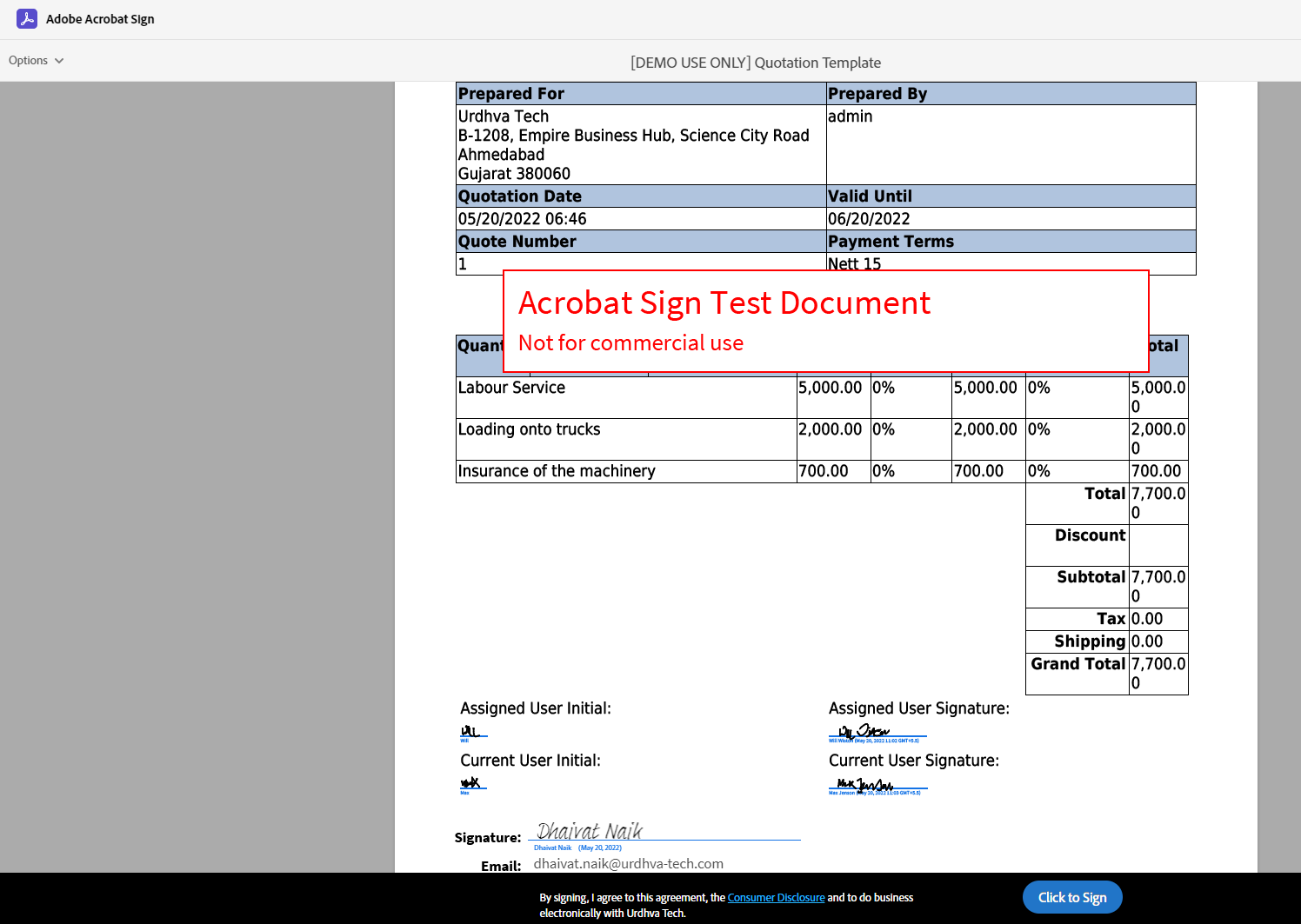This screenshot has width=1301, height=924.
Task: Click the Assigned User Initial label
Action: pos(536,708)
